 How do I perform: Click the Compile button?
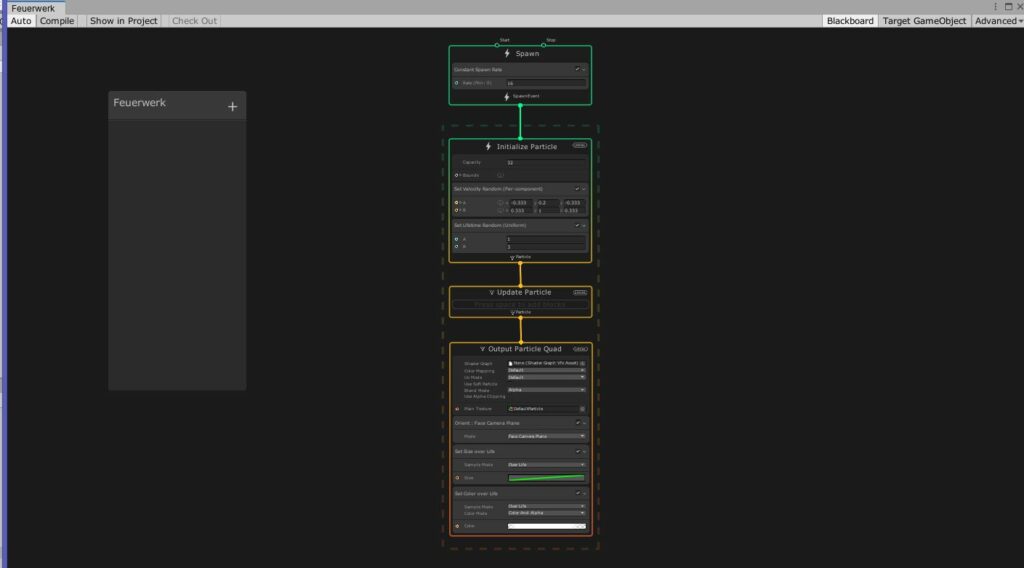(57, 21)
